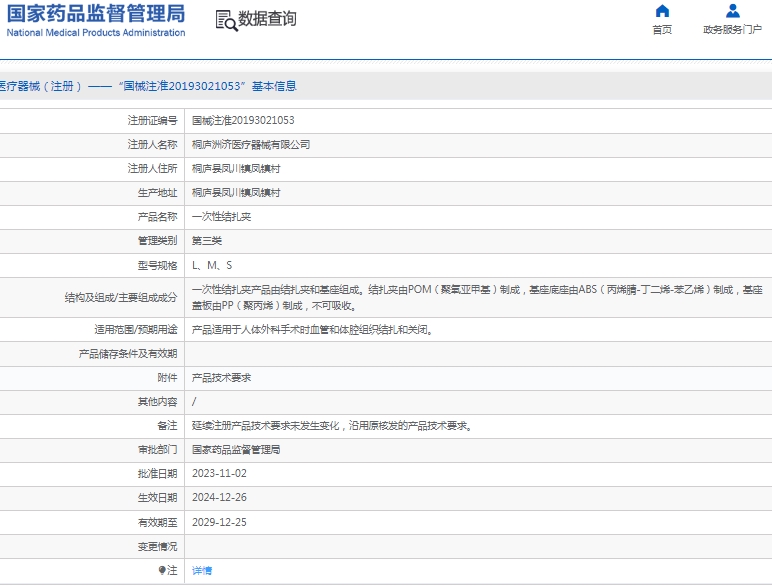The width and height of the screenshot is (772, 588).
Task: Click the 附件 field label
Action: (x=167, y=378)
